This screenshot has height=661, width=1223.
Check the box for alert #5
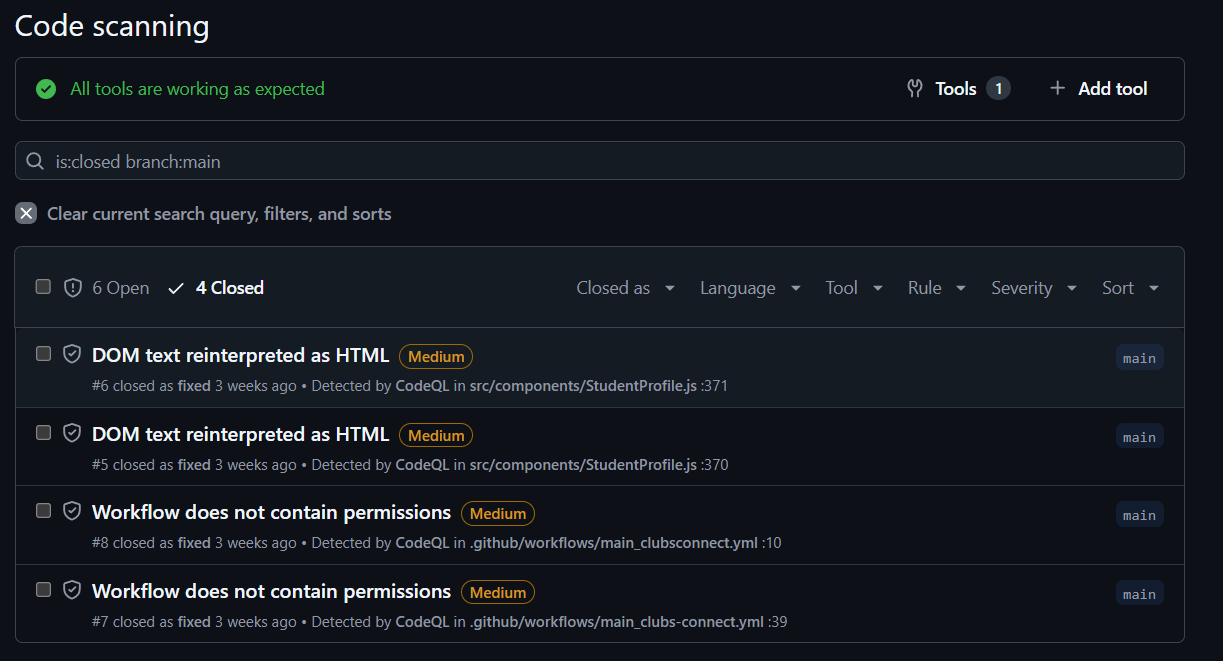43,432
